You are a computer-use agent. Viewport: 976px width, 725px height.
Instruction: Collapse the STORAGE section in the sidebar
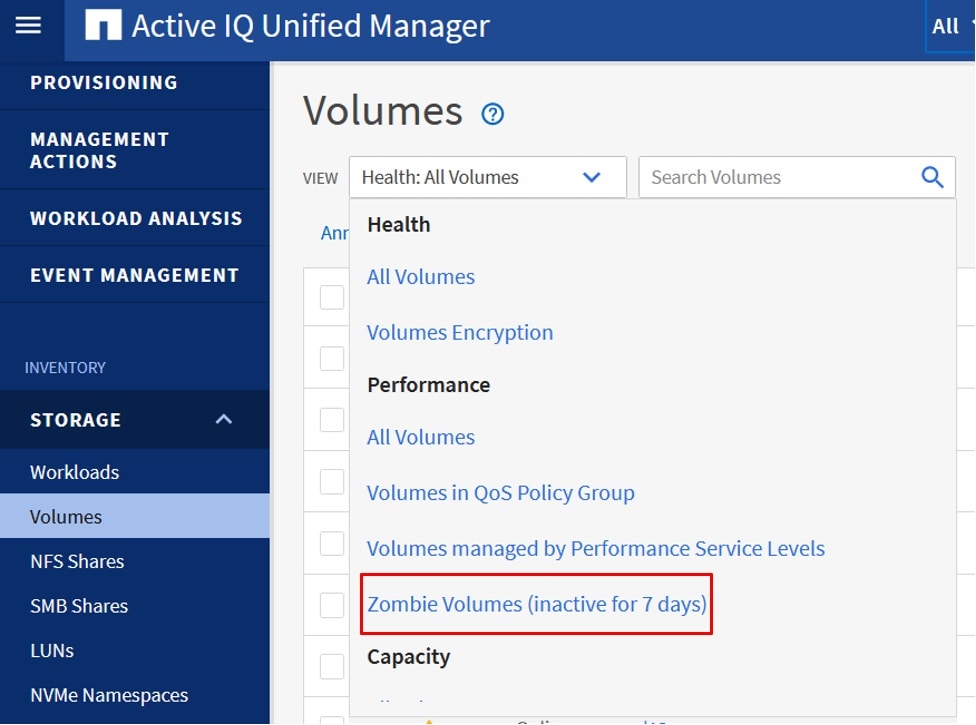click(x=224, y=419)
